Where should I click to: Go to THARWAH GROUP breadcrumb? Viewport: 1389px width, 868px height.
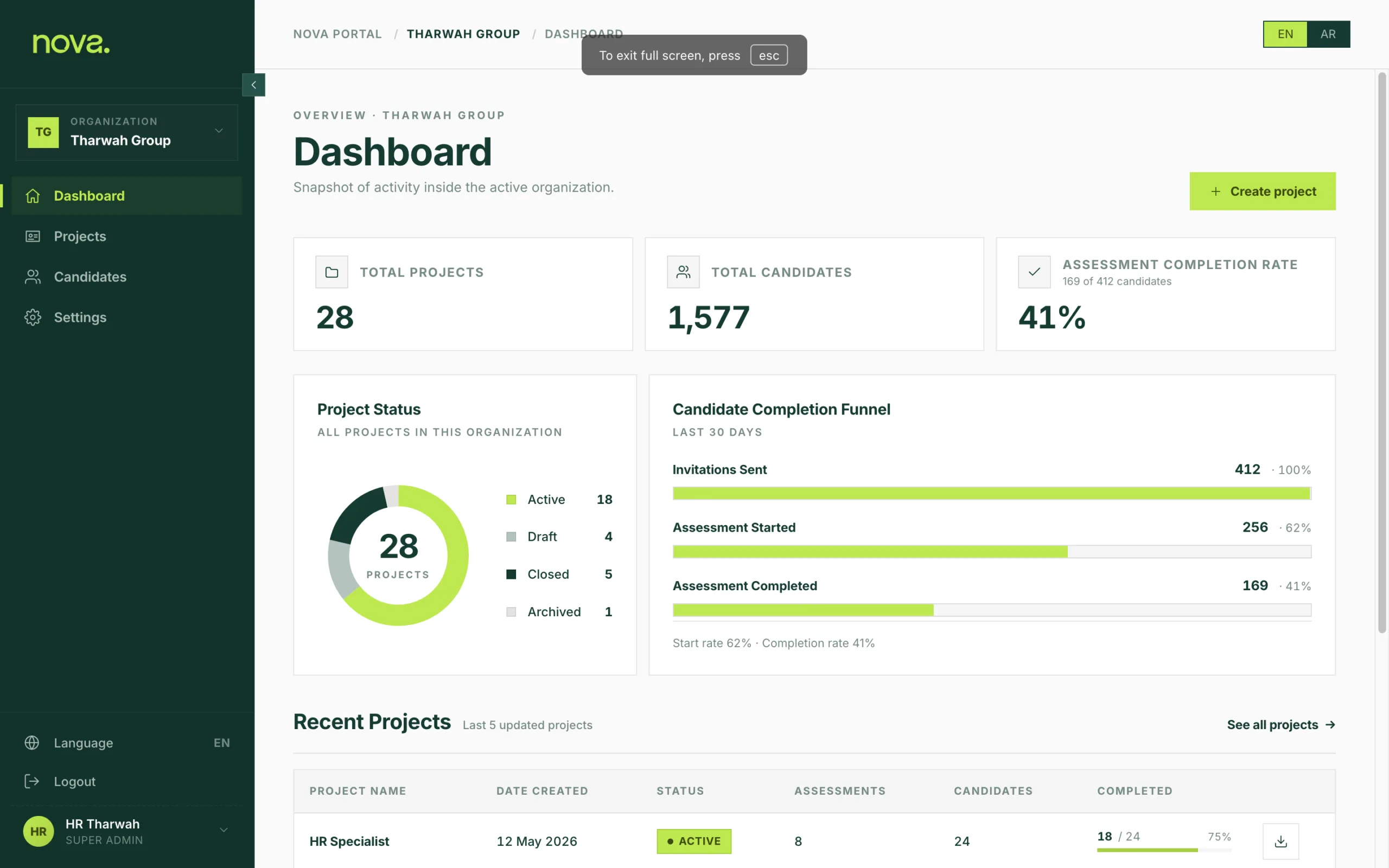coord(463,34)
